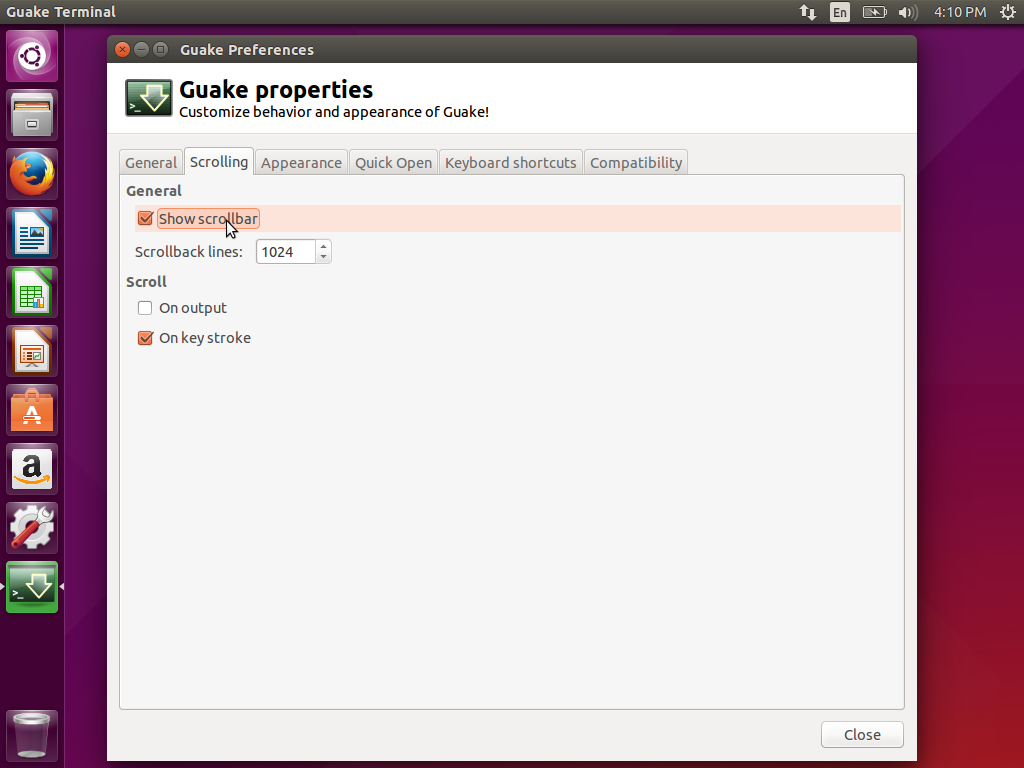Open Ubuntu Software Center from the dock
1024x768 pixels.
[x=31, y=409]
